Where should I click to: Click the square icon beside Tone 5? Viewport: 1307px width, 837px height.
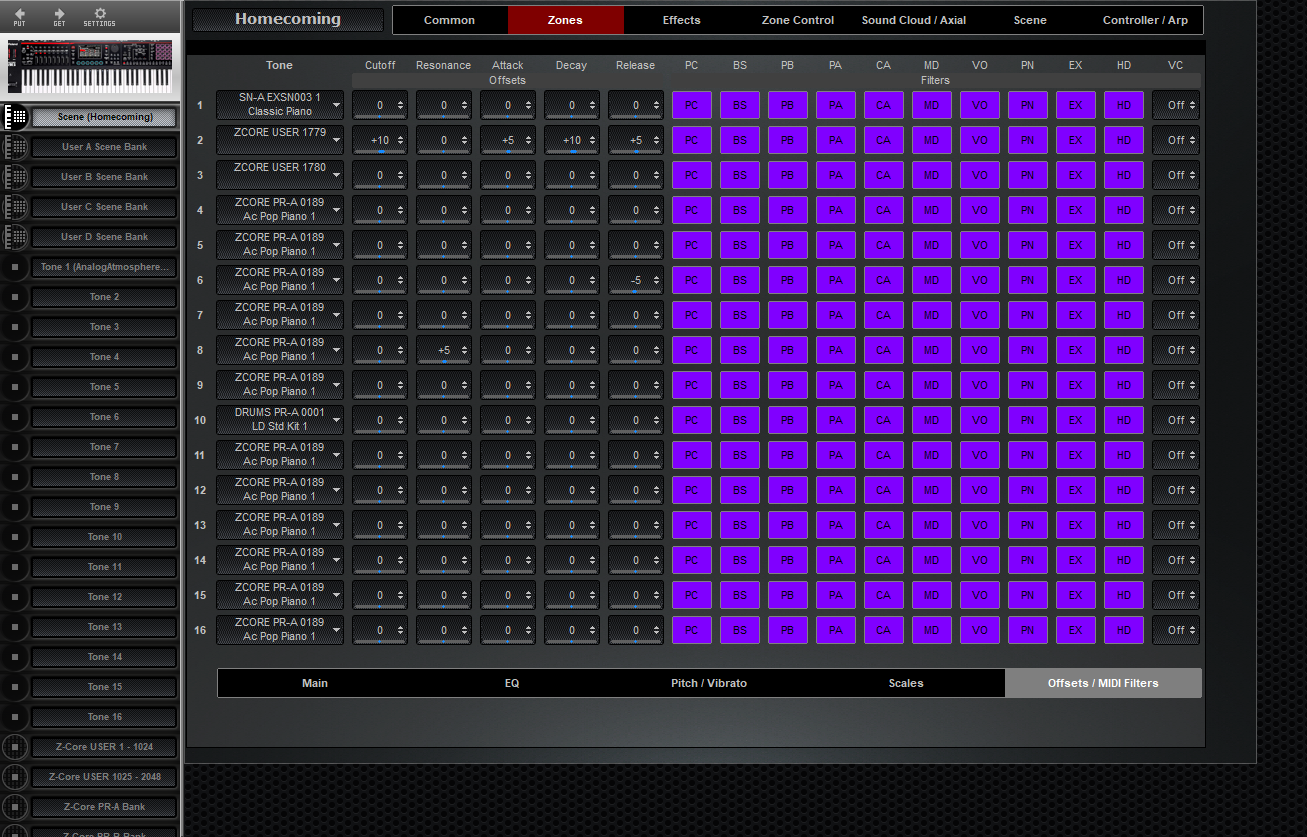point(14,387)
